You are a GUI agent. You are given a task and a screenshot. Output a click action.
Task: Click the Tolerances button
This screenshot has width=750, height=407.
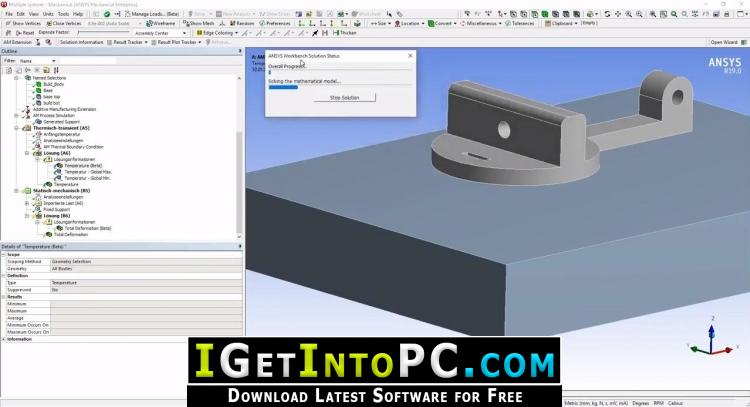click(x=519, y=23)
